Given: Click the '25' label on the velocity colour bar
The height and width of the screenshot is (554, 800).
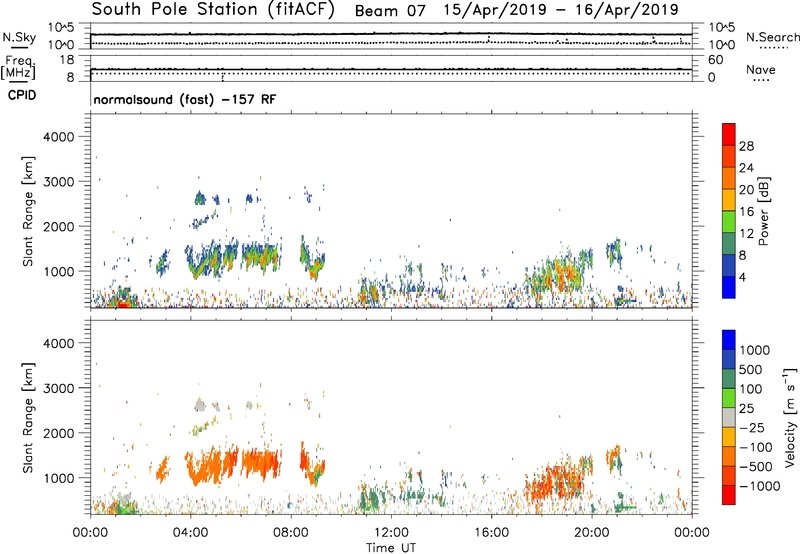Looking at the screenshot, I should click(746, 409).
